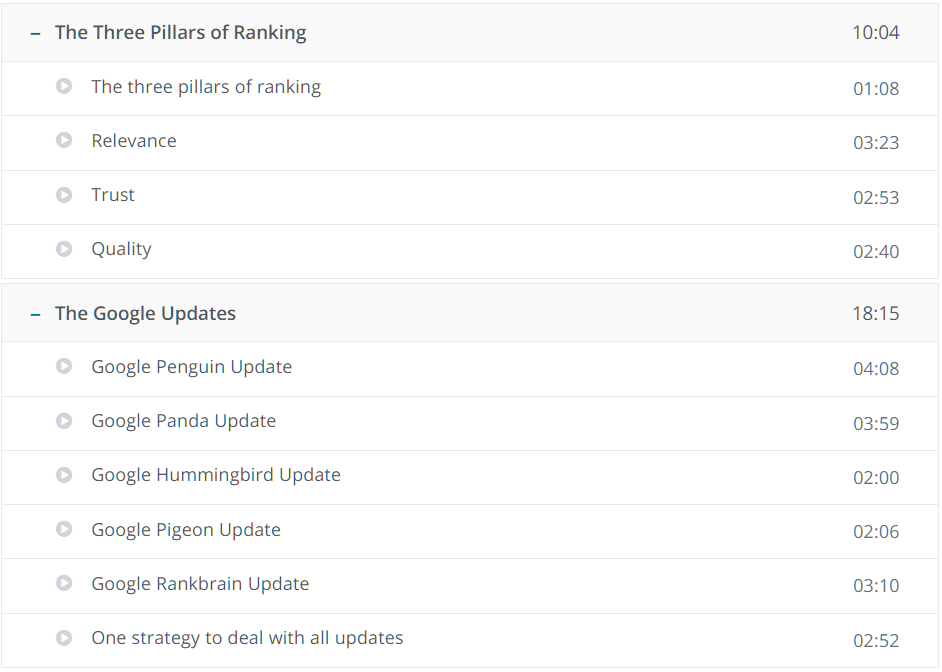Screen dimensions: 942x672
Task: Open the Relevance lesson link
Action: (134, 141)
